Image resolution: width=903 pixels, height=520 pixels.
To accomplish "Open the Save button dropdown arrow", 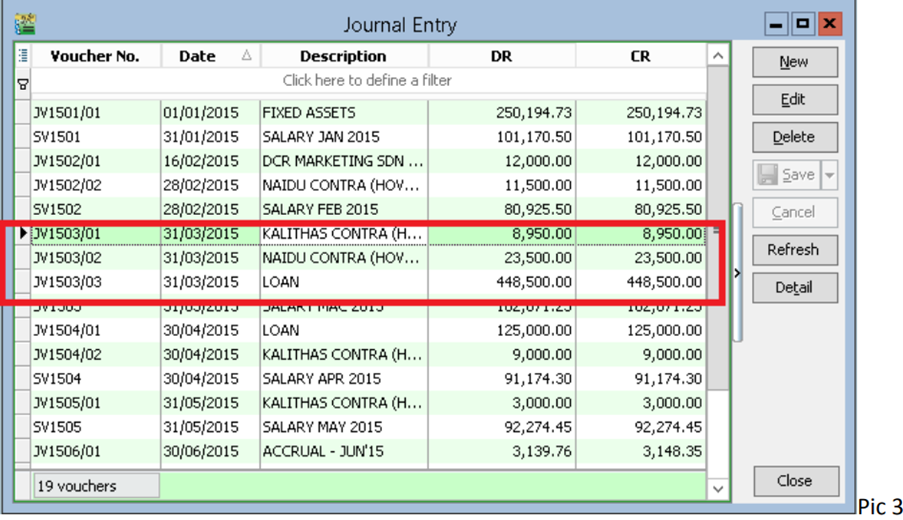I will click(x=829, y=175).
